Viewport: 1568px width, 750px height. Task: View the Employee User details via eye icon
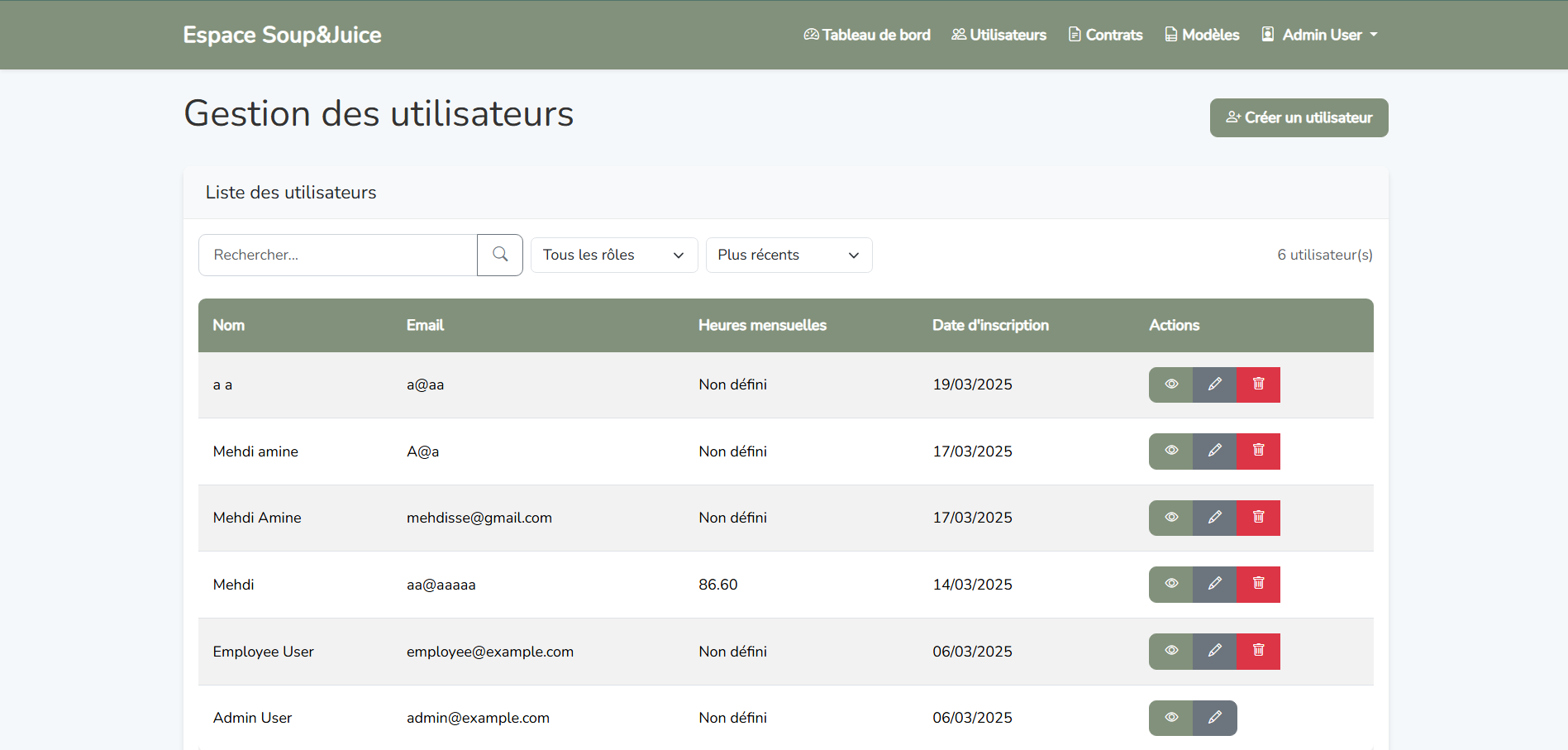1170,651
